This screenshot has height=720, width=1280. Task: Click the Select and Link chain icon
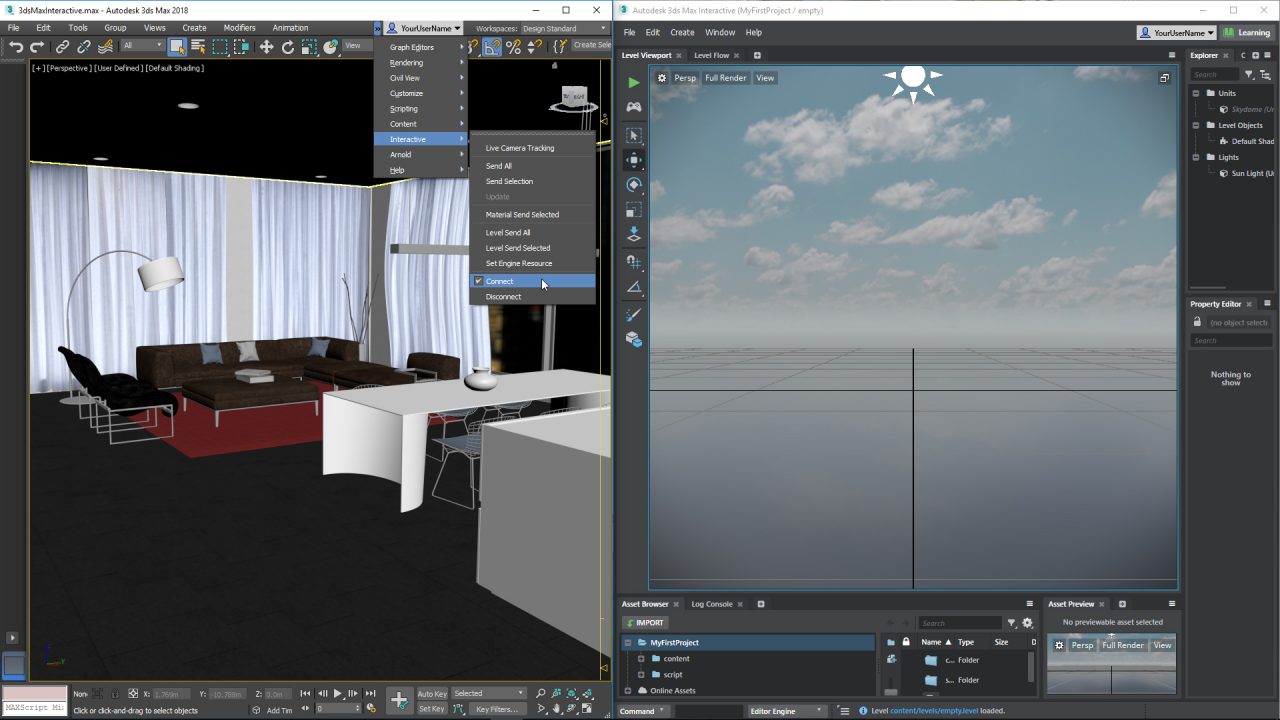[x=62, y=46]
